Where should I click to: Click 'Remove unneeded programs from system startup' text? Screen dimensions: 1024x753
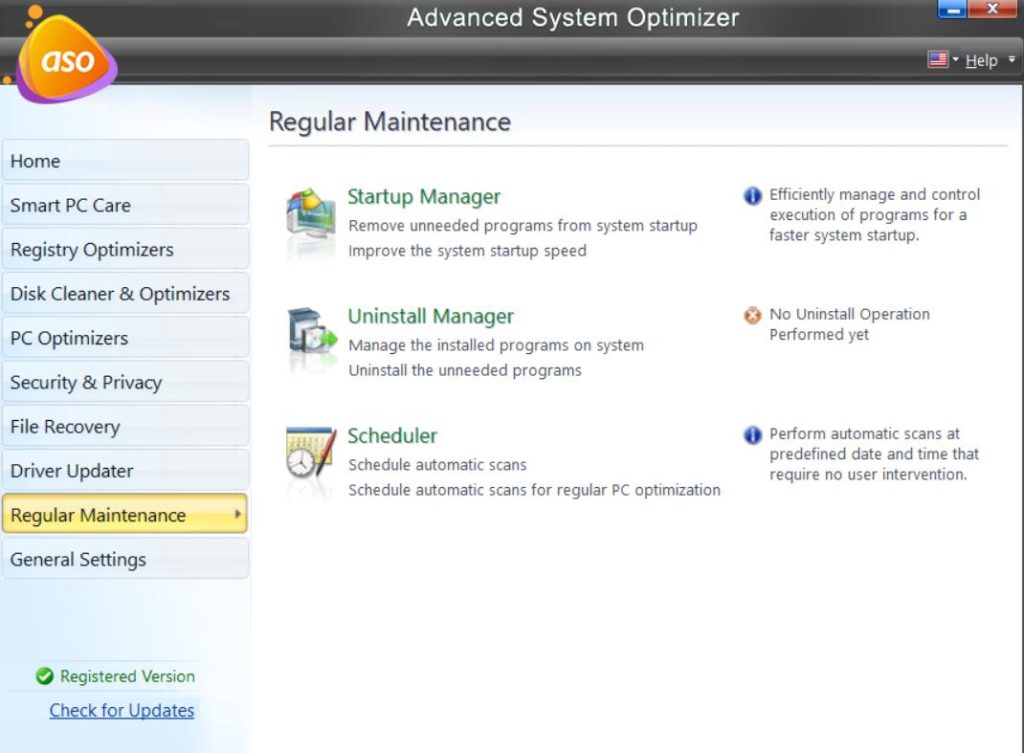tap(522, 225)
